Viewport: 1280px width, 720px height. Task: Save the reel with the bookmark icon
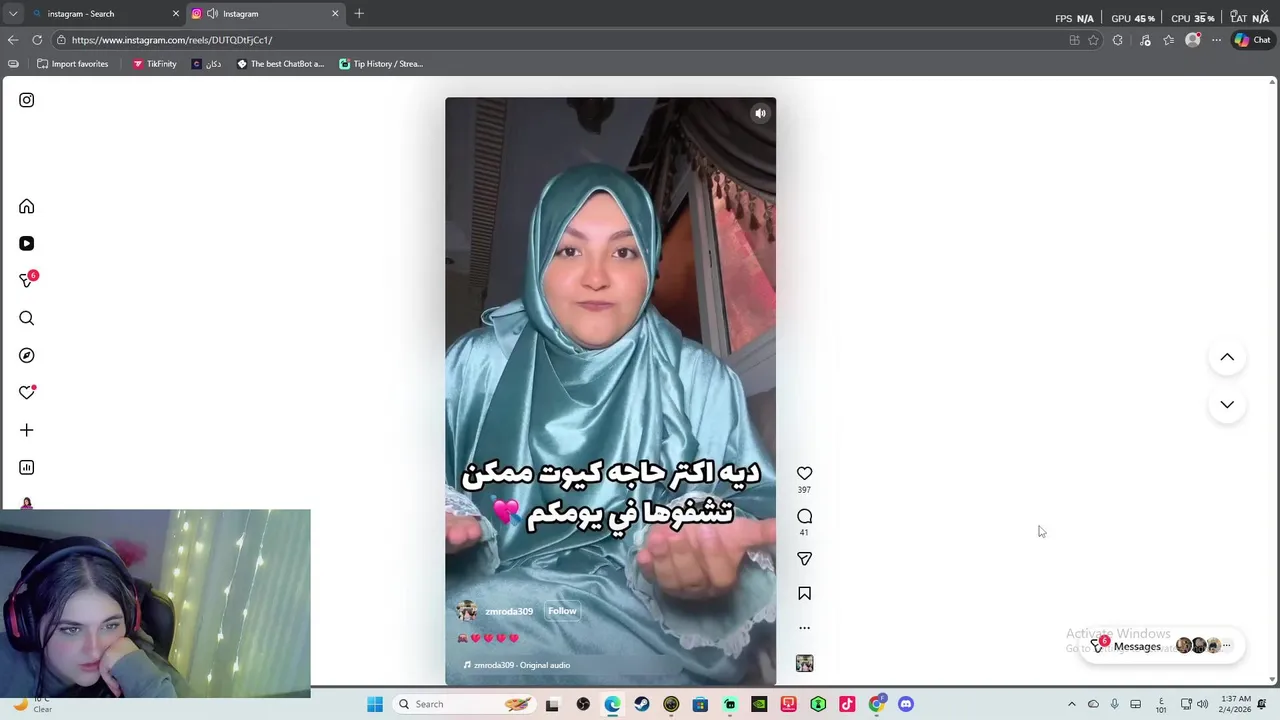804,594
